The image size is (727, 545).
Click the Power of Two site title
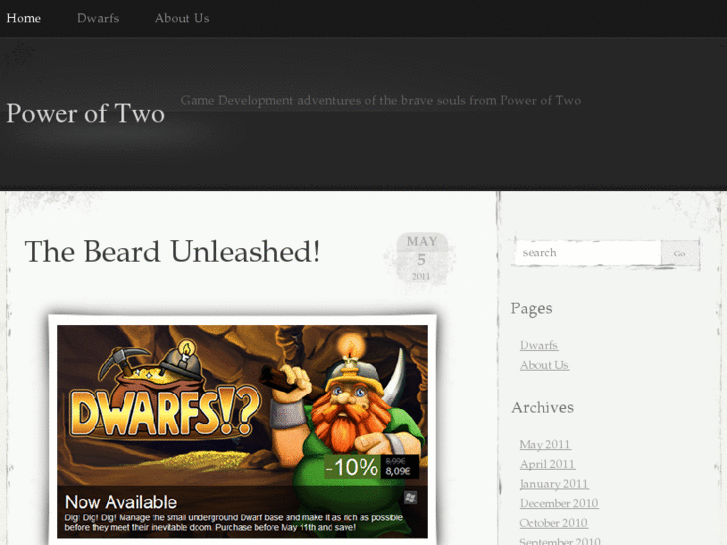[x=86, y=113]
